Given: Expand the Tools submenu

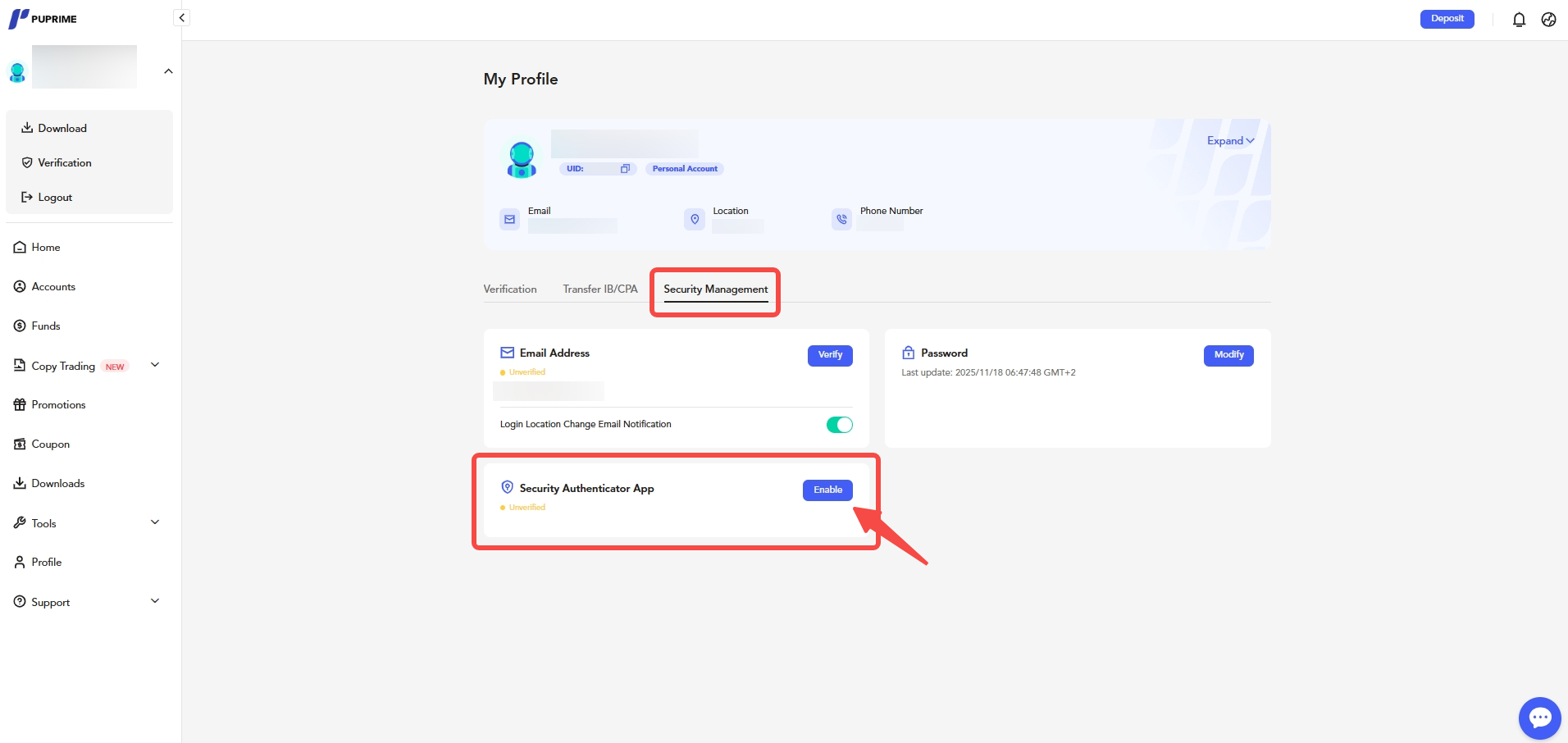Looking at the screenshot, I should pyautogui.click(x=155, y=522).
